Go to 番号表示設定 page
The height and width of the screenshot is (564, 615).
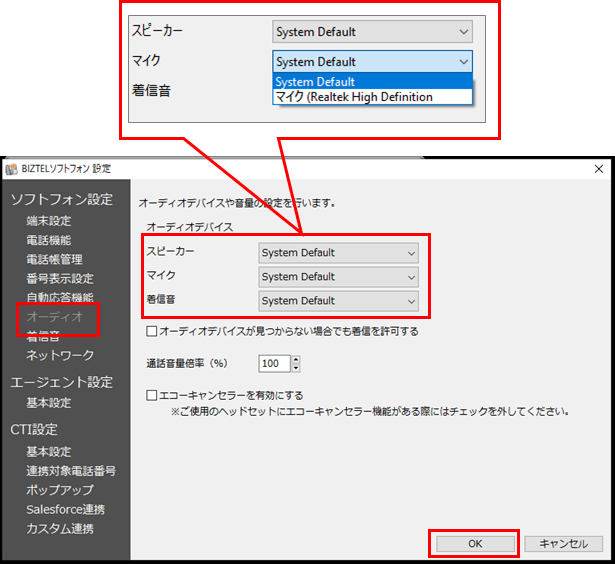60,278
